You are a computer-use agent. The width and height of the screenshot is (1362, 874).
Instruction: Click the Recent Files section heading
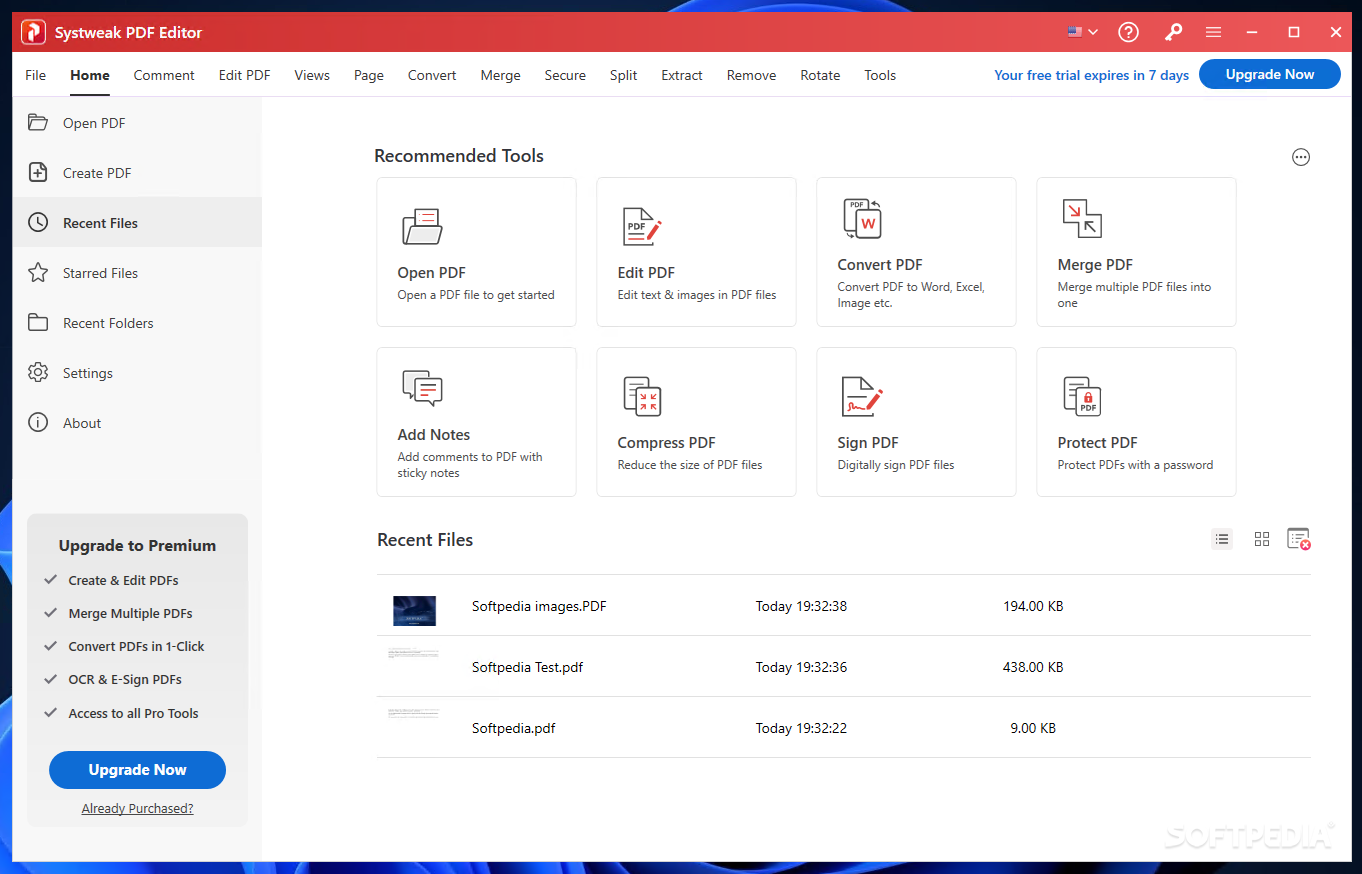tap(425, 540)
